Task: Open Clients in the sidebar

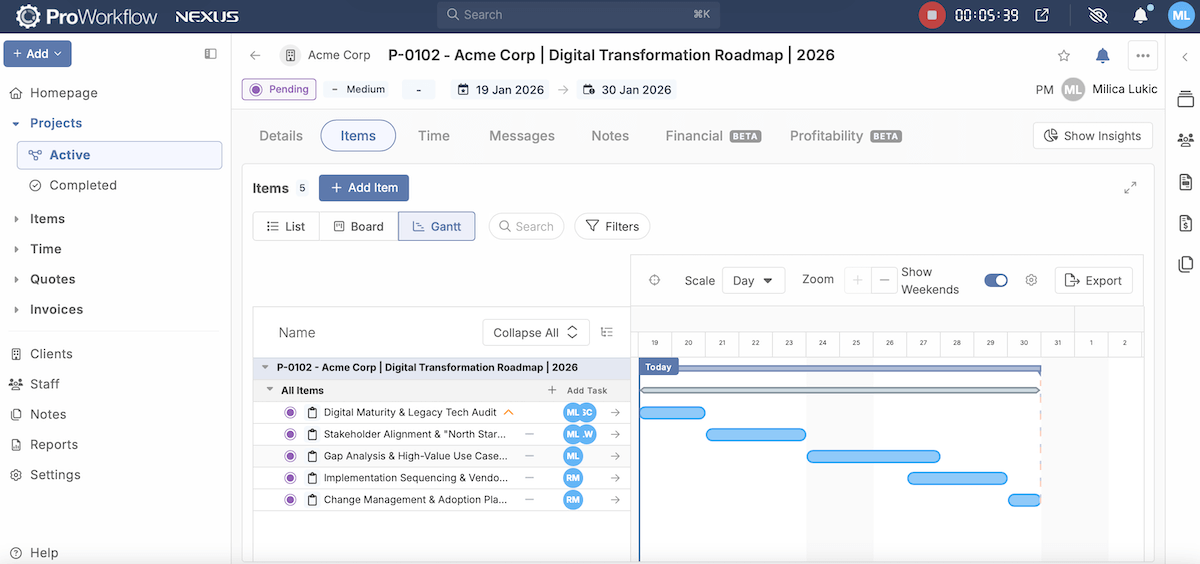Action: pyautogui.click(x=51, y=354)
